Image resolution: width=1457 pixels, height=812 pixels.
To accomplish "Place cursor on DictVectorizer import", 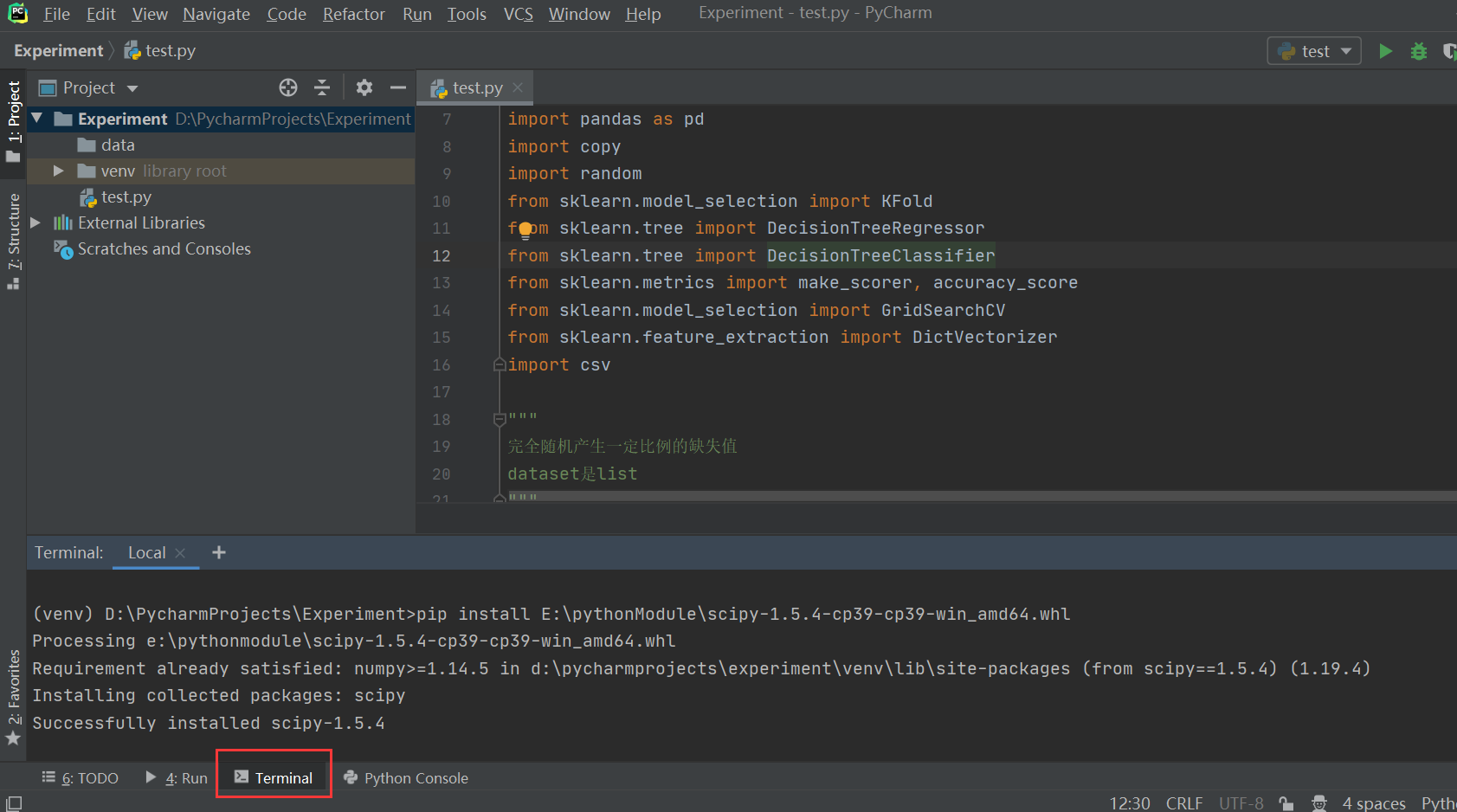I will [984, 337].
